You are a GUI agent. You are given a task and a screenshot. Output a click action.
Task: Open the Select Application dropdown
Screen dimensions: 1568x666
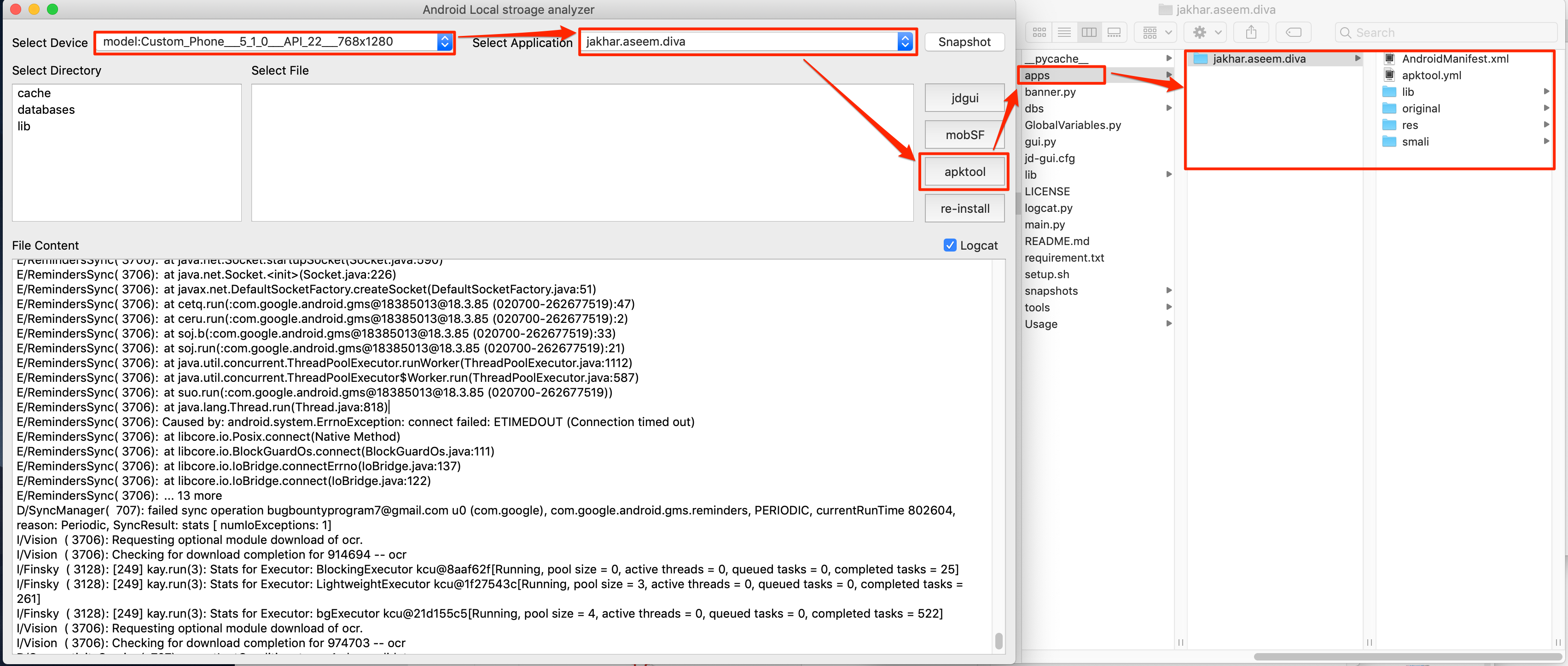pyautogui.click(x=905, y=41)
